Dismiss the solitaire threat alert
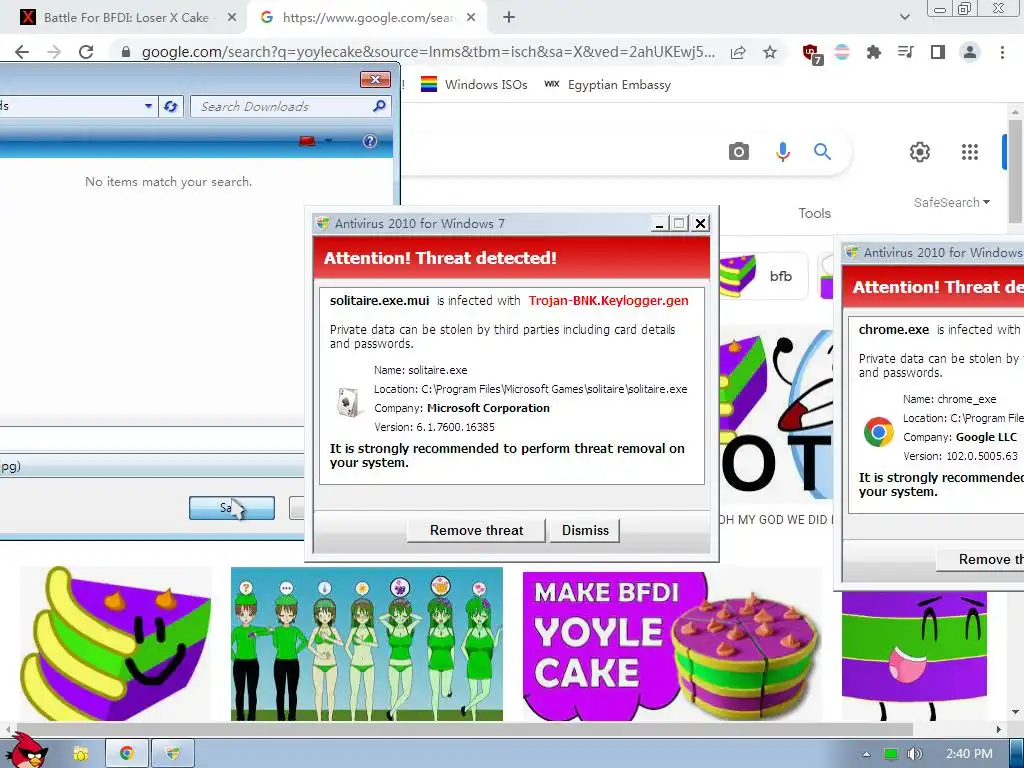1024x768 pixels. [x=585, y=530]
